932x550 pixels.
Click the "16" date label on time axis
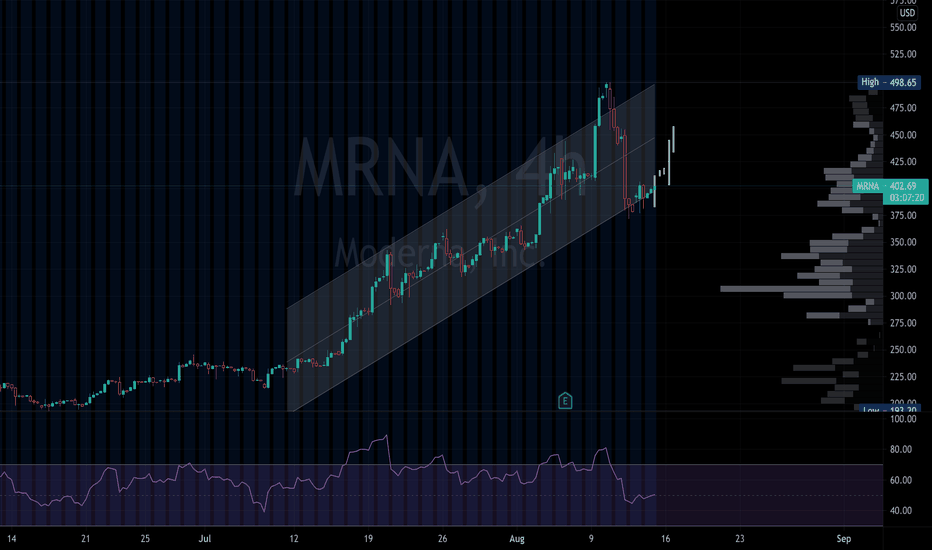[665, 539]
